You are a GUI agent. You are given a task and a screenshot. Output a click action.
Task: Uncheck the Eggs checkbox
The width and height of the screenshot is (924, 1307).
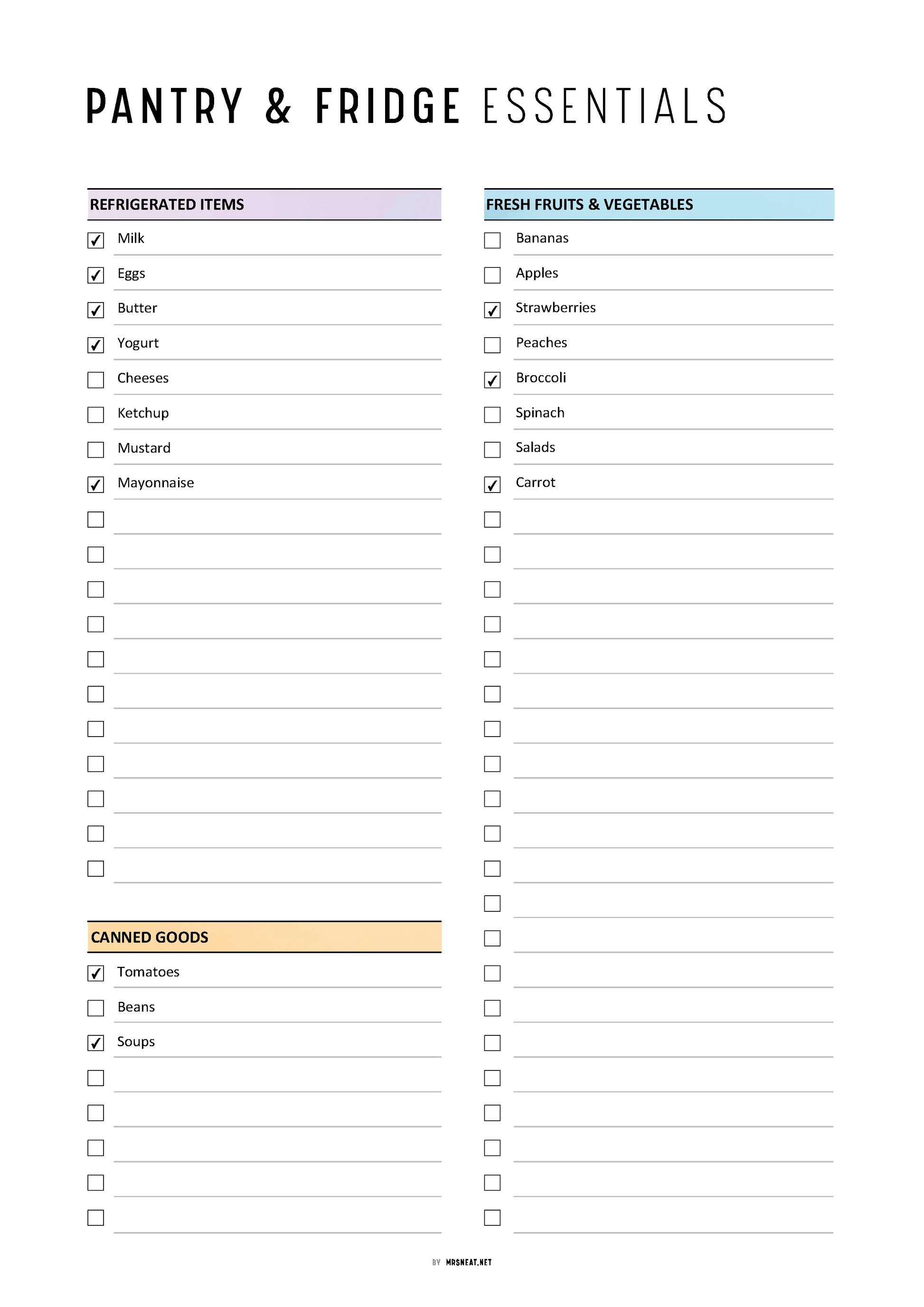[95, 275]
